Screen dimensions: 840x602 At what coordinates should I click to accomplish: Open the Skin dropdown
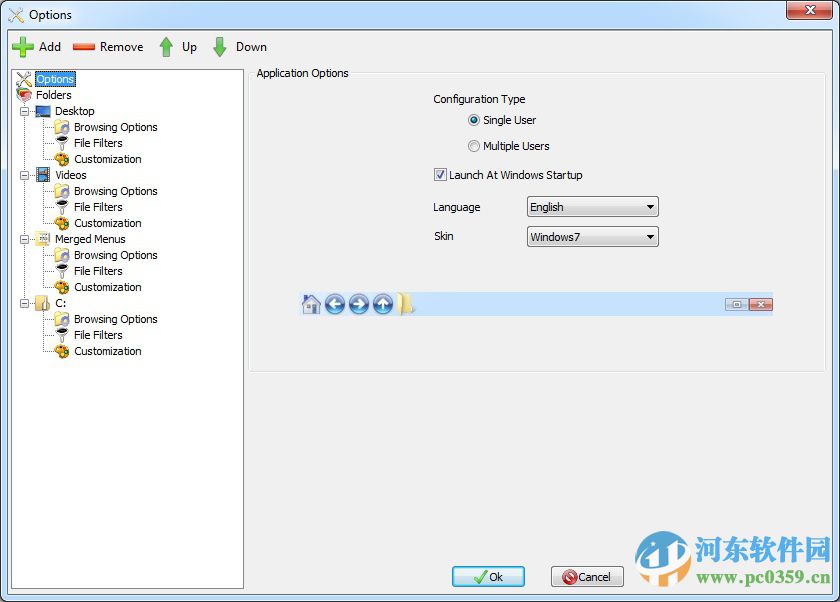tap(592, 237)
